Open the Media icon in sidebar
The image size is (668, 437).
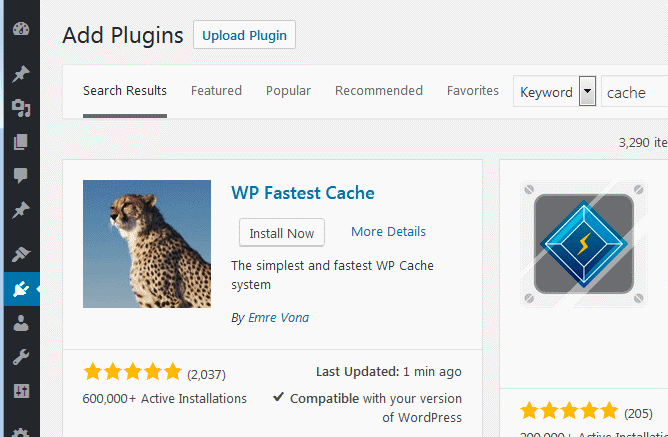click(21, 108)
